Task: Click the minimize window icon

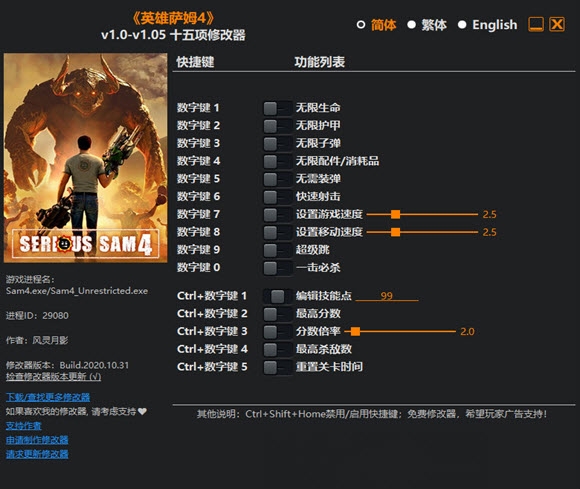Action: coord(535,24)
